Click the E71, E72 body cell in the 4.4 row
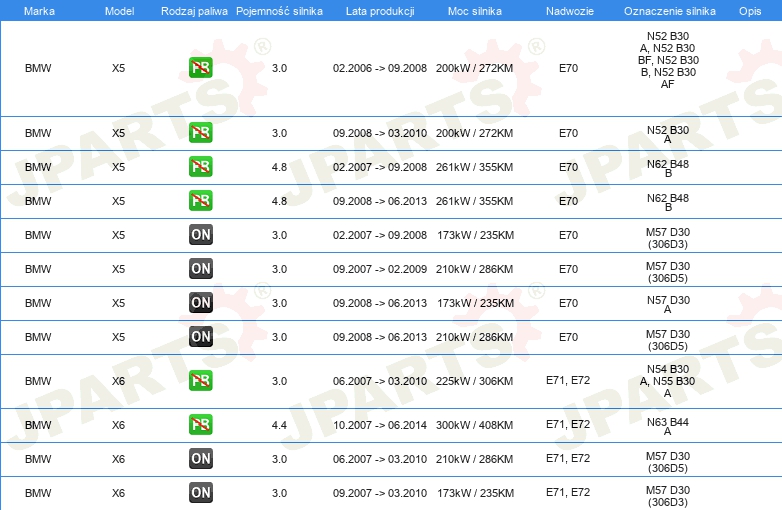This screenshot has height=510, width=782. coord(568,424)
